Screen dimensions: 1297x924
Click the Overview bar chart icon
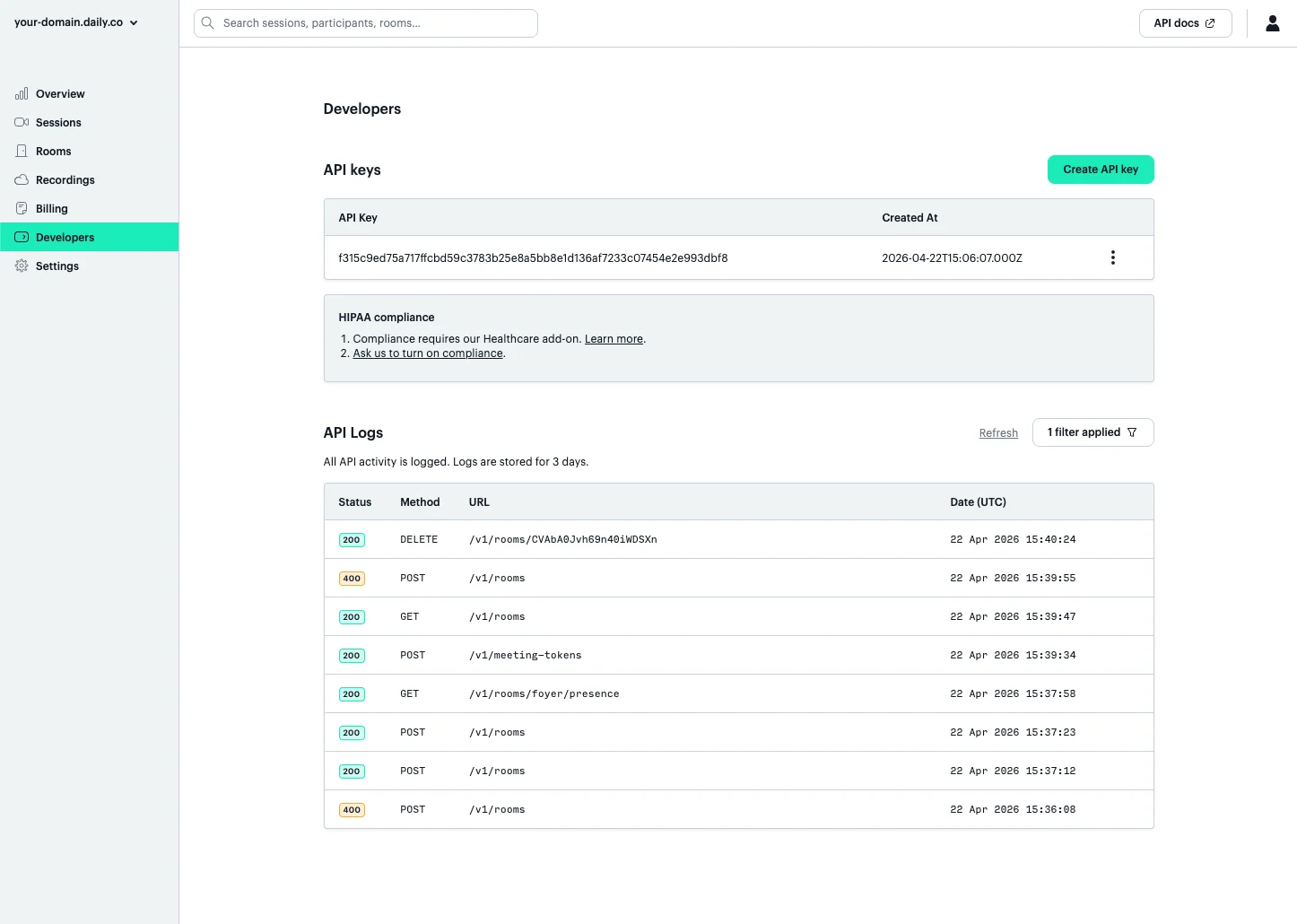[22, 93]
